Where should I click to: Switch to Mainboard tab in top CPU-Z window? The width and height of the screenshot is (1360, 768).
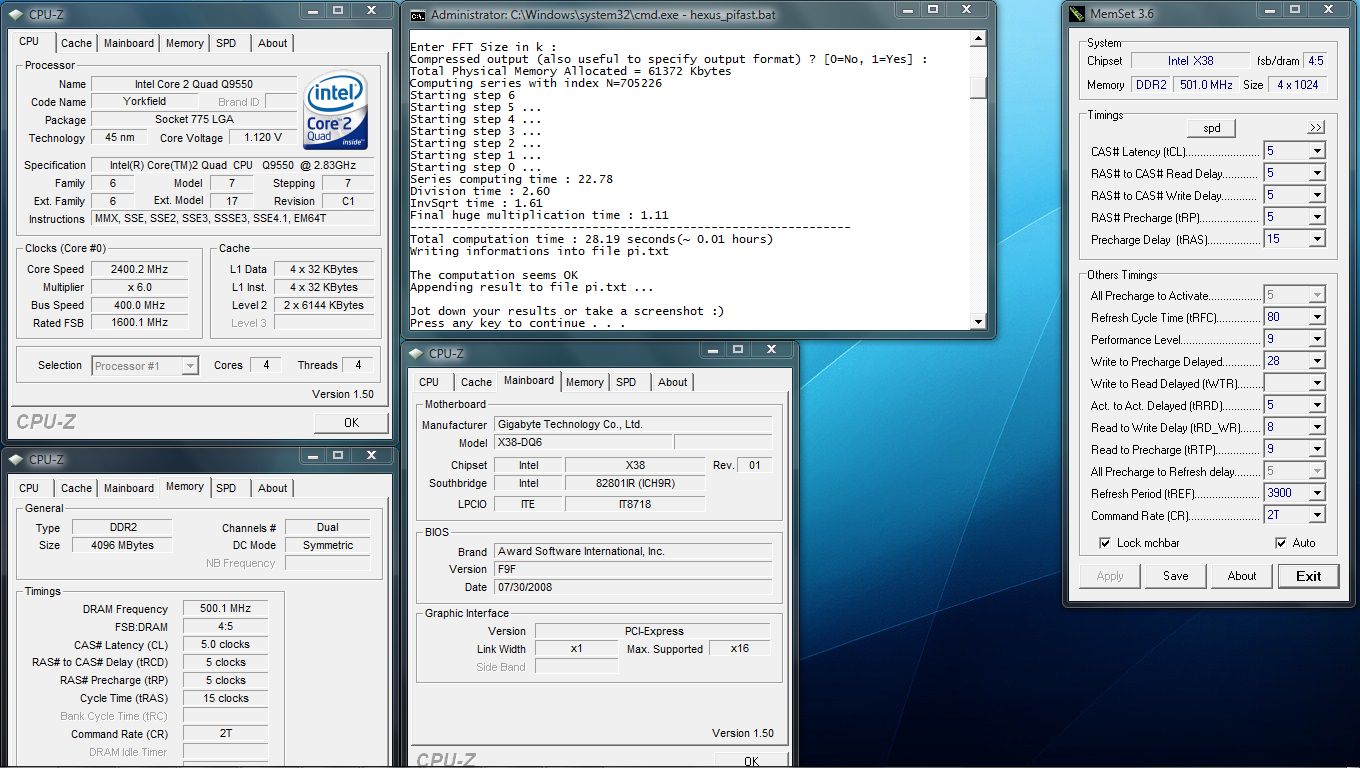[129, 43]
